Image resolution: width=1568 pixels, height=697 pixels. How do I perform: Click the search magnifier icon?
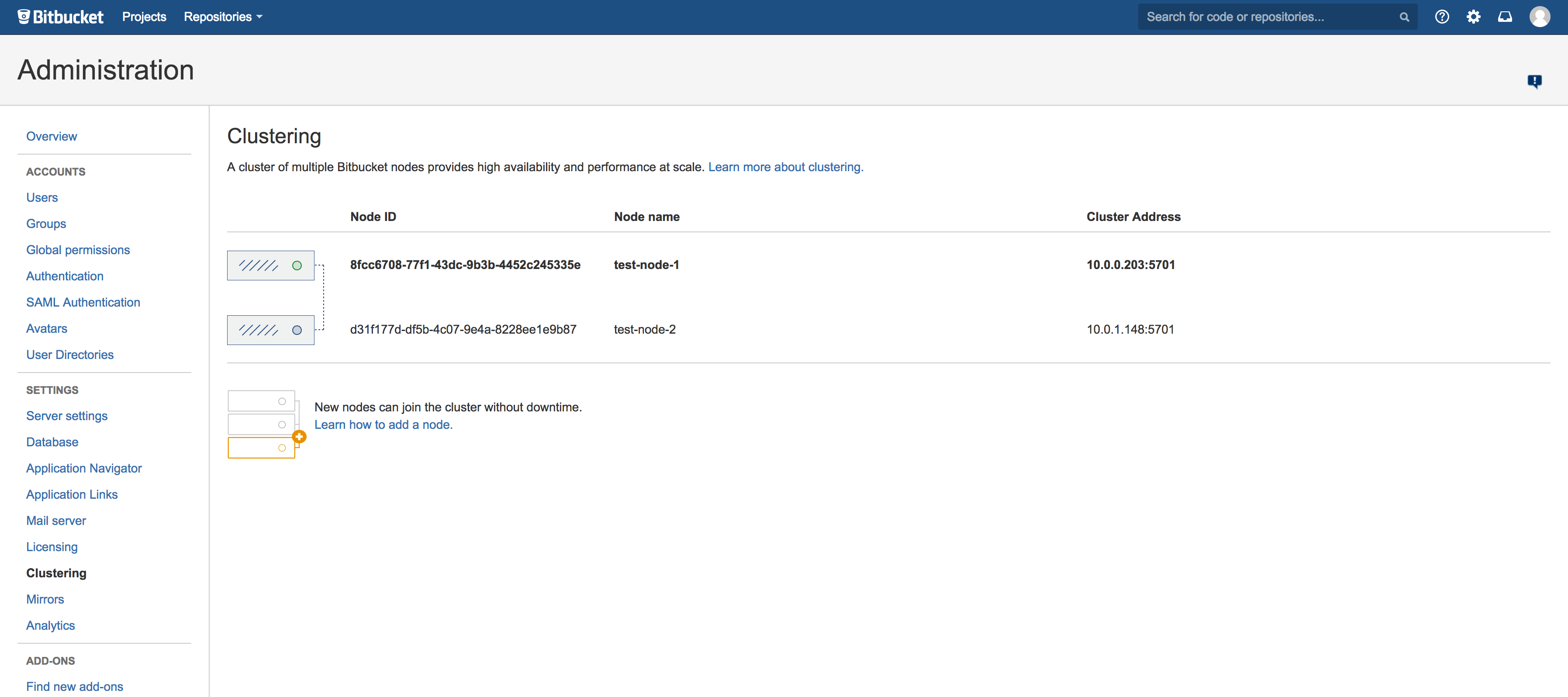(x=1404, y=17)
